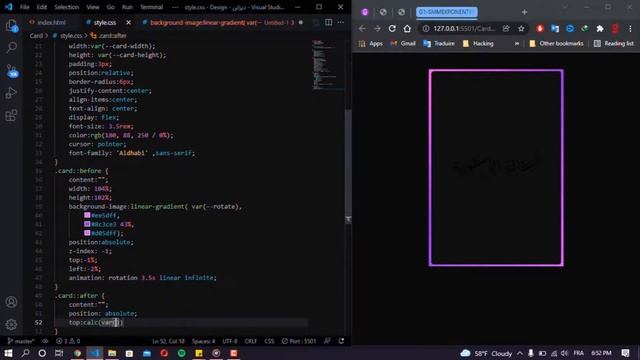
Task: Open Windows taskbar search
Action: coord(25,353)
